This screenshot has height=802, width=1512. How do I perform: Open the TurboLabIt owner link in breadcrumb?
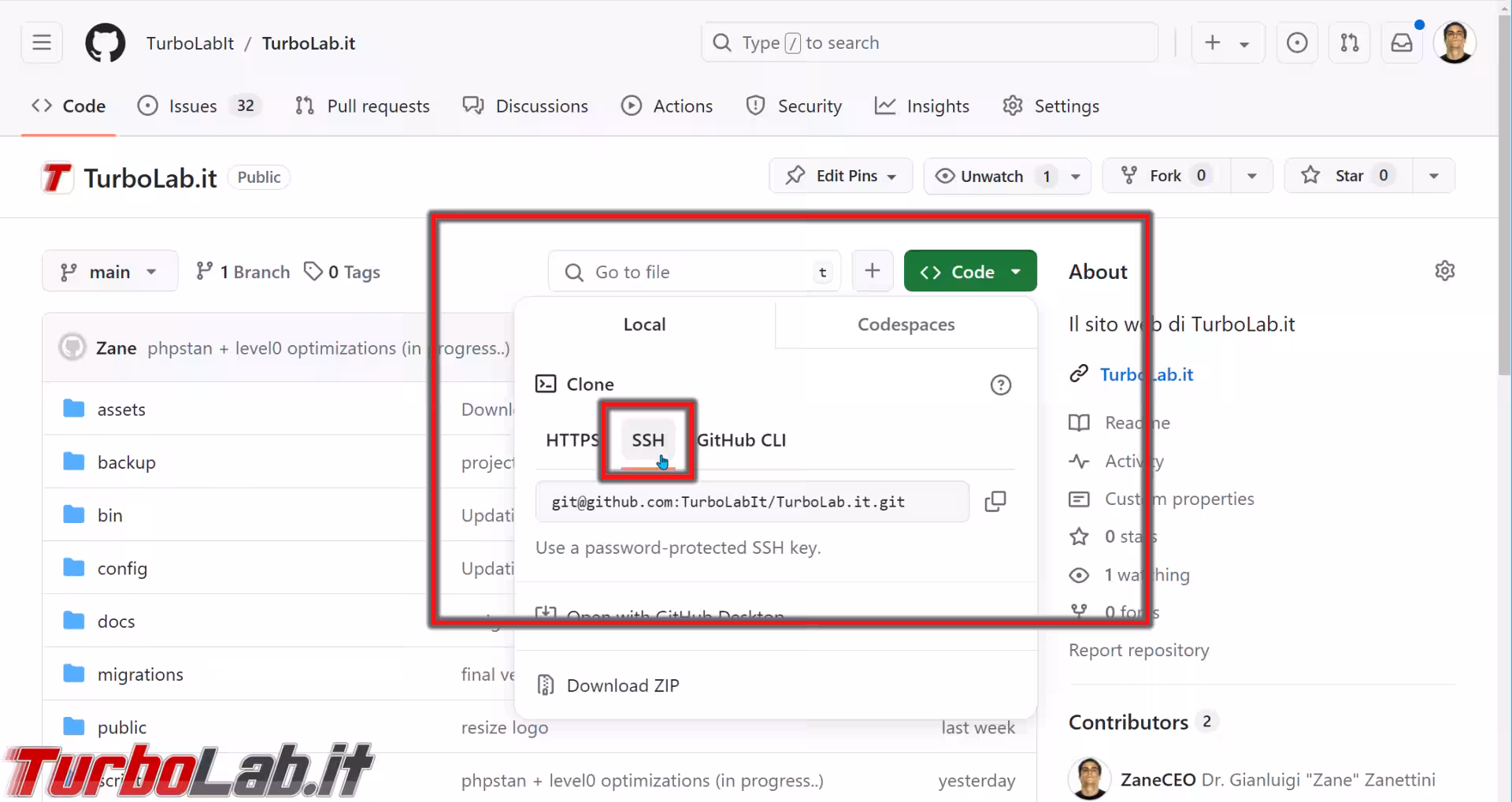click(x=190, y=43)
